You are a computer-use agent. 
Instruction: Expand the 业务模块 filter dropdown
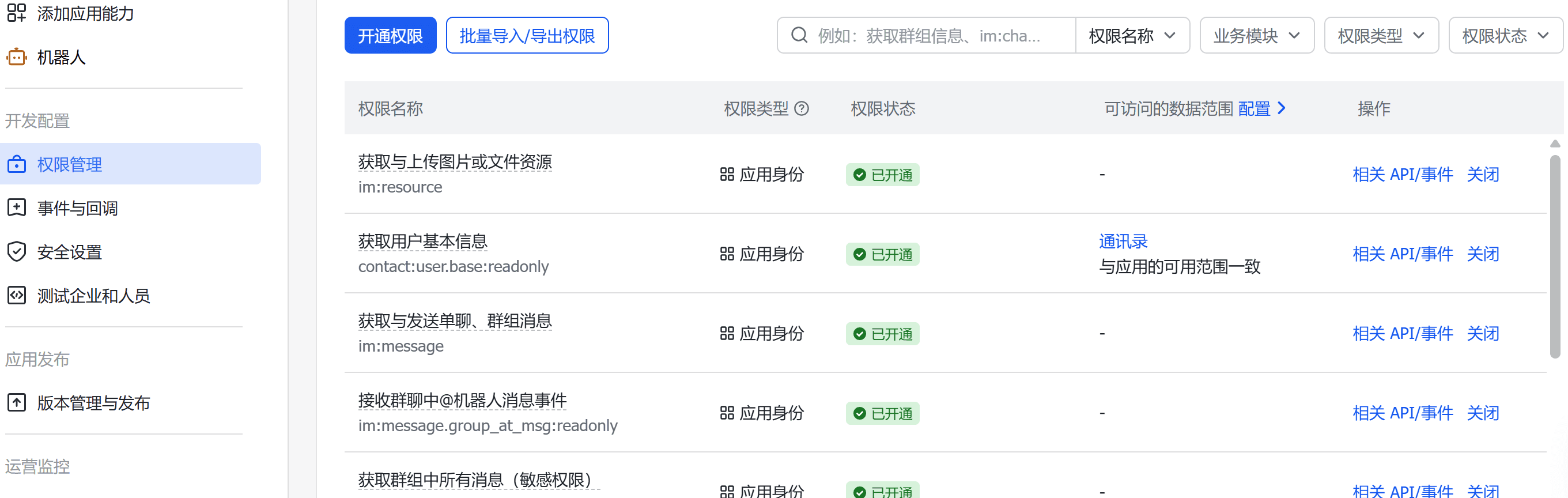[1256, 35]
